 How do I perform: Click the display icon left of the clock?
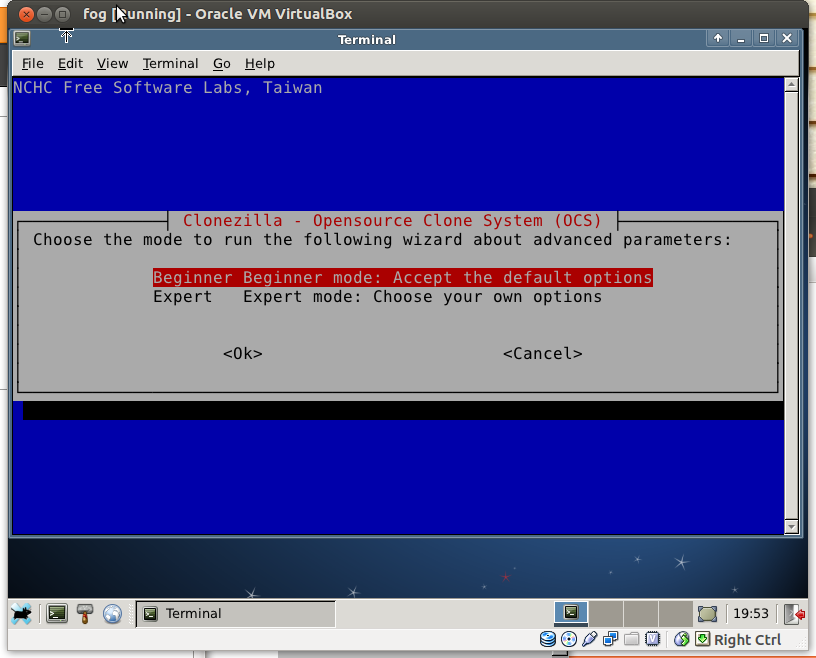(x=707, y=613)
